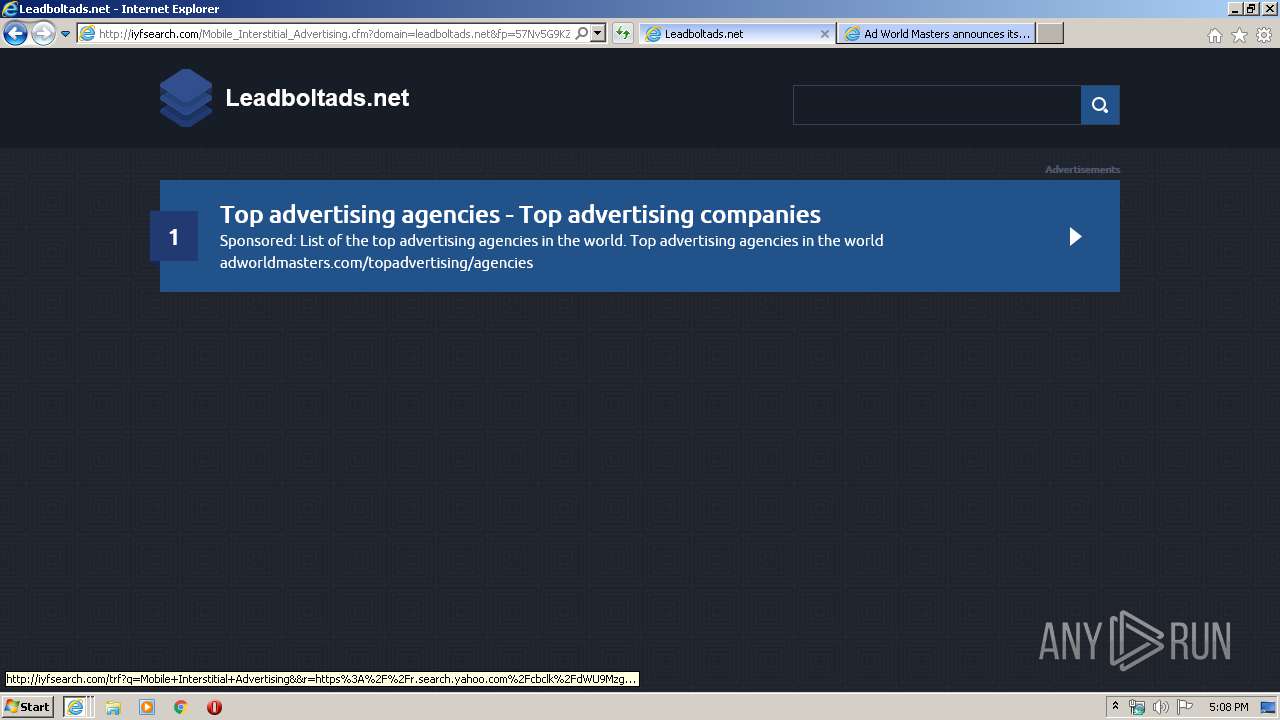This screenshot has height=720, width=1280.
Task: Open the browser Home icon
Action: tap(1215, 35)
